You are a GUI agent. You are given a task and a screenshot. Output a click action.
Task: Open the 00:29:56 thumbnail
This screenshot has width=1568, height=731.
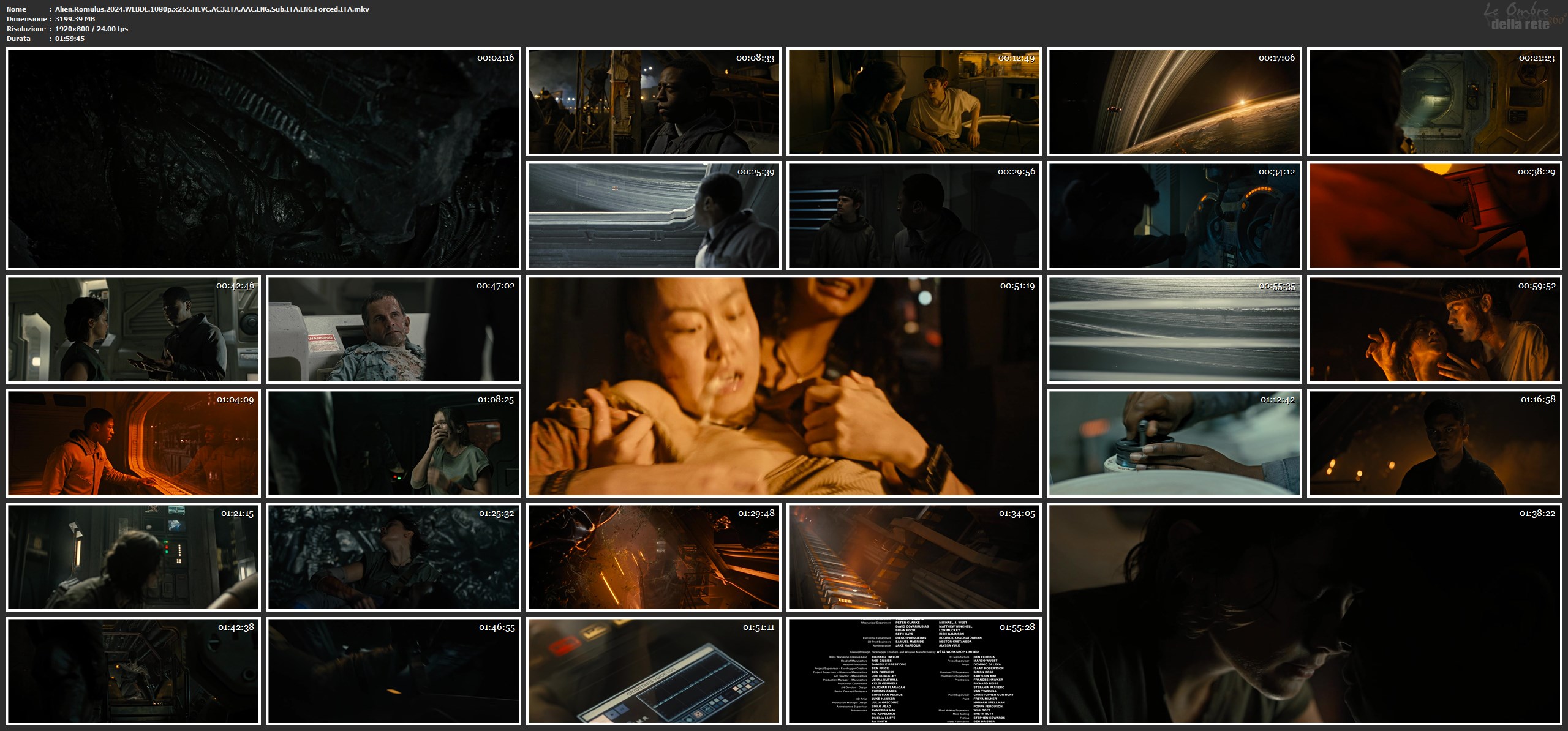click(x=914, y=216)
